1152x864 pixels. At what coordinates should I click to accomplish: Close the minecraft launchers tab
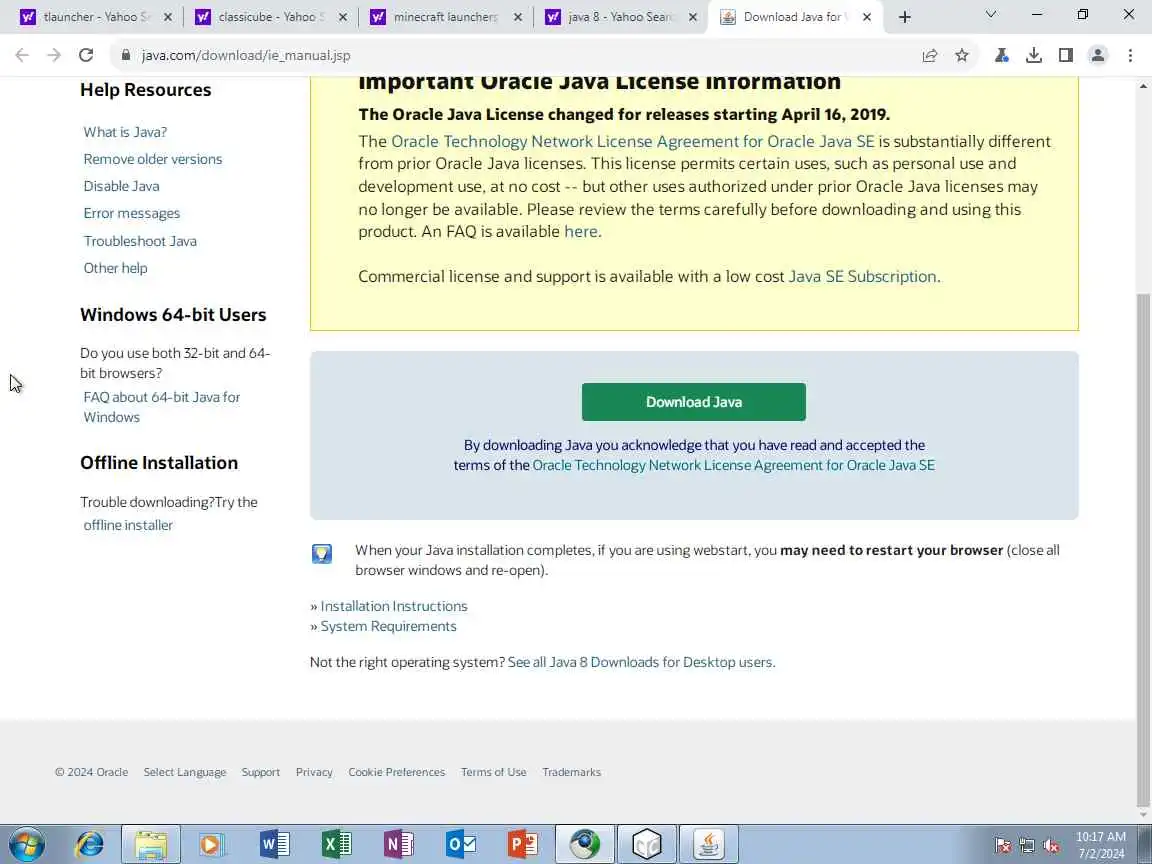[518, 17]
